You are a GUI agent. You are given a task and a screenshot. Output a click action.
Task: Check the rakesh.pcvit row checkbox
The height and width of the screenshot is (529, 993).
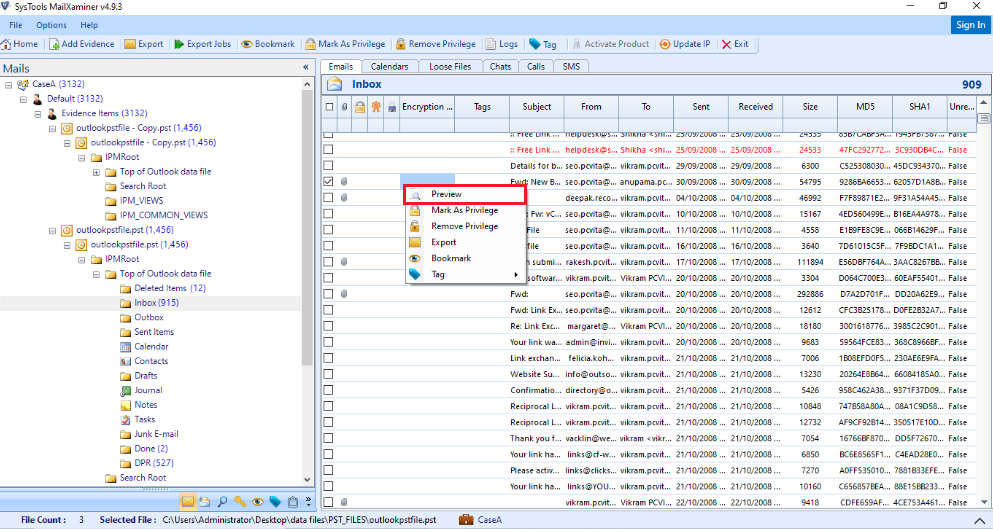328,262
